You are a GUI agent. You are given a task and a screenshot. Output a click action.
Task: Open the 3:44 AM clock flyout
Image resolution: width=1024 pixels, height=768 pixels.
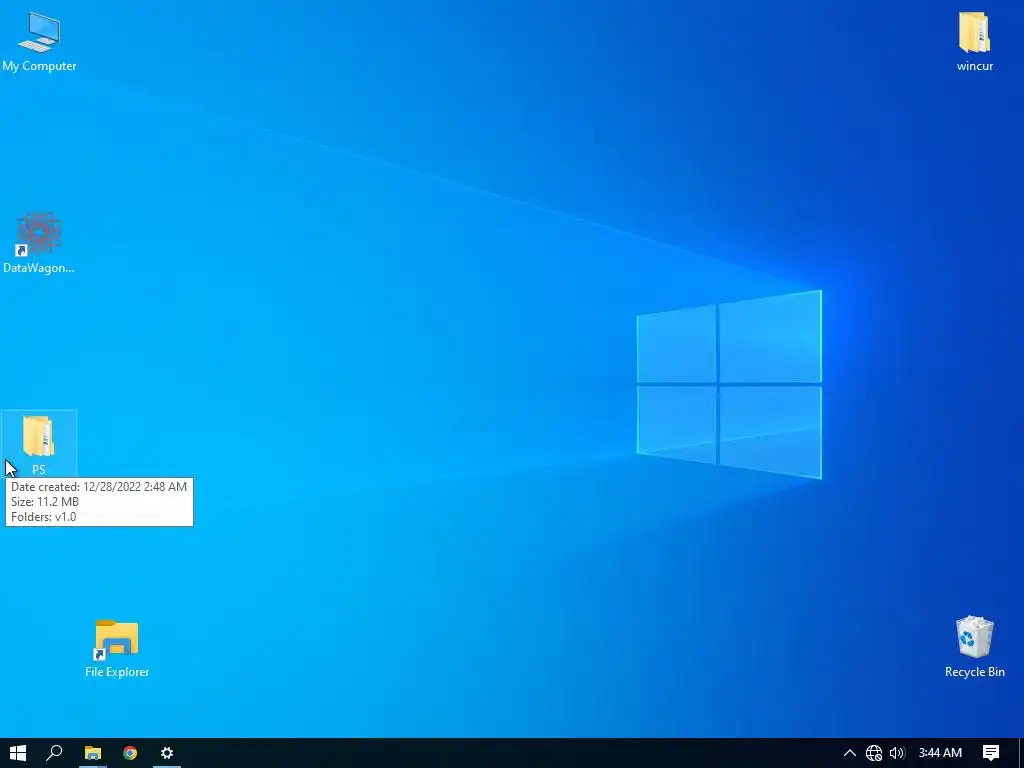(940, 753)
